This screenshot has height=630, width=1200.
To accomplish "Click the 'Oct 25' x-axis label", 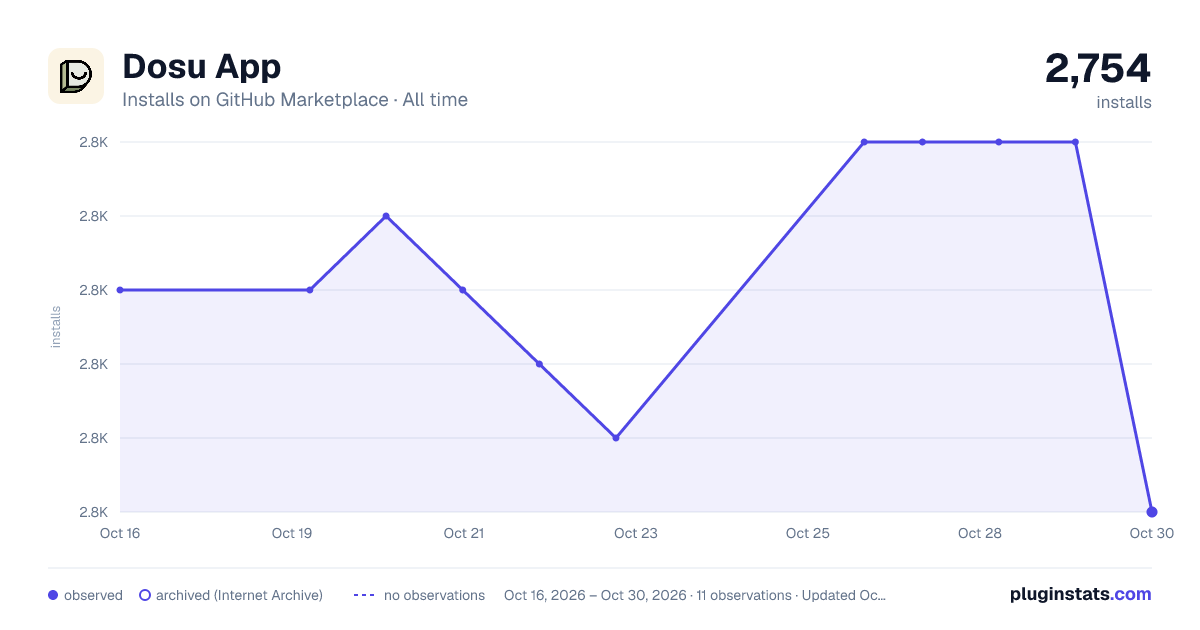I will [x=808, y=533].
